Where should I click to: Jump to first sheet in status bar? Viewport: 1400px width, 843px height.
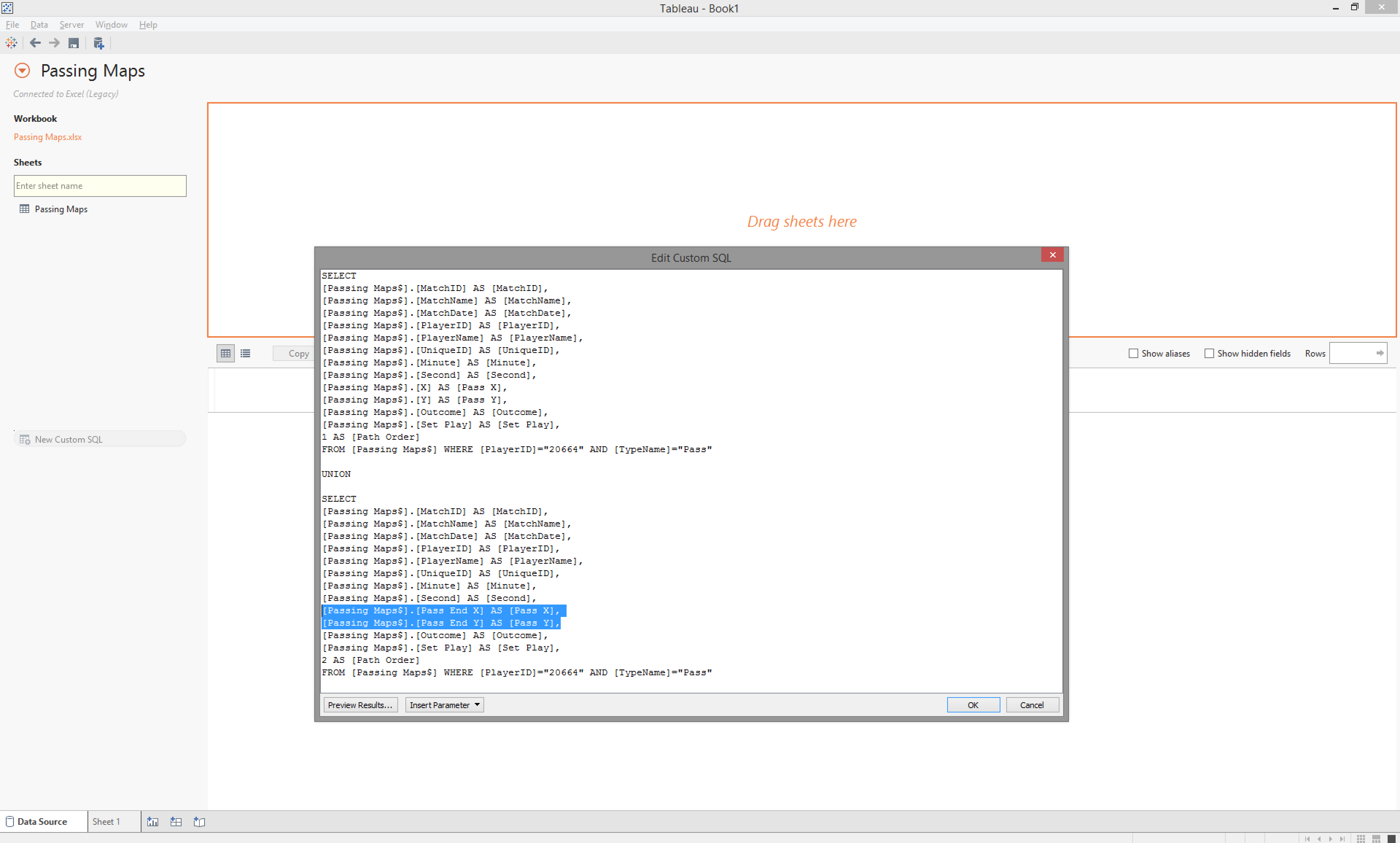click(x=1307, y=839)
